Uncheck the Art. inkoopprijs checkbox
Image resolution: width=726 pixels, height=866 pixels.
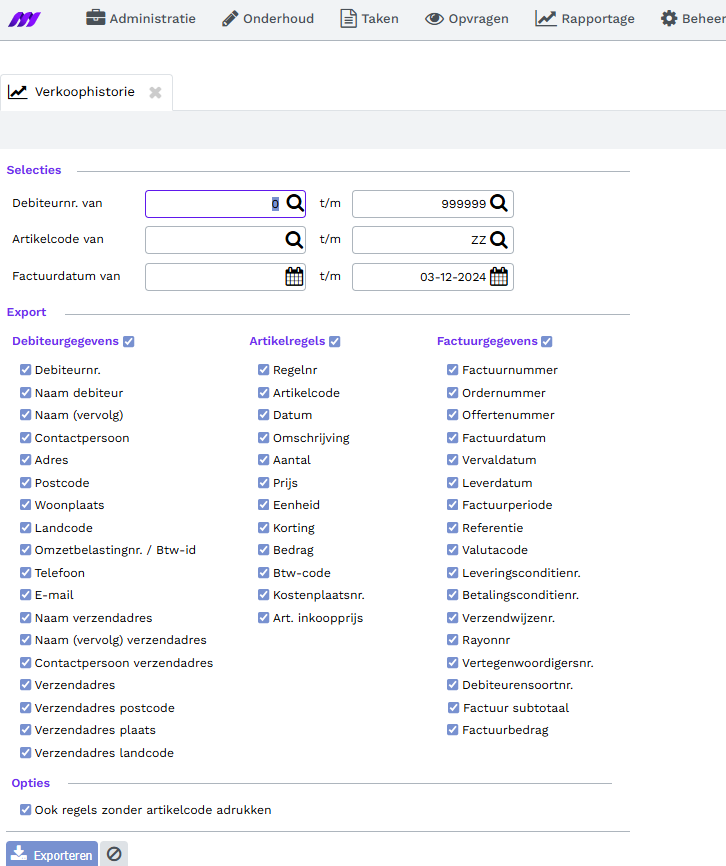coord(263,617)
